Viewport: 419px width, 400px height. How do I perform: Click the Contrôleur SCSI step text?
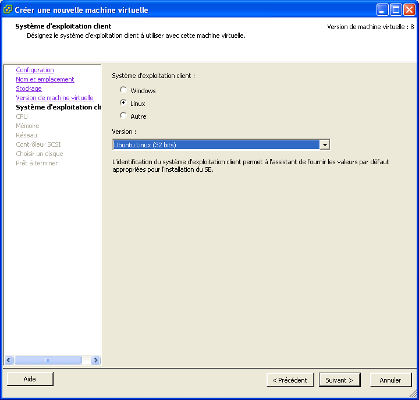pyautogui.click(x=38, y=145)
